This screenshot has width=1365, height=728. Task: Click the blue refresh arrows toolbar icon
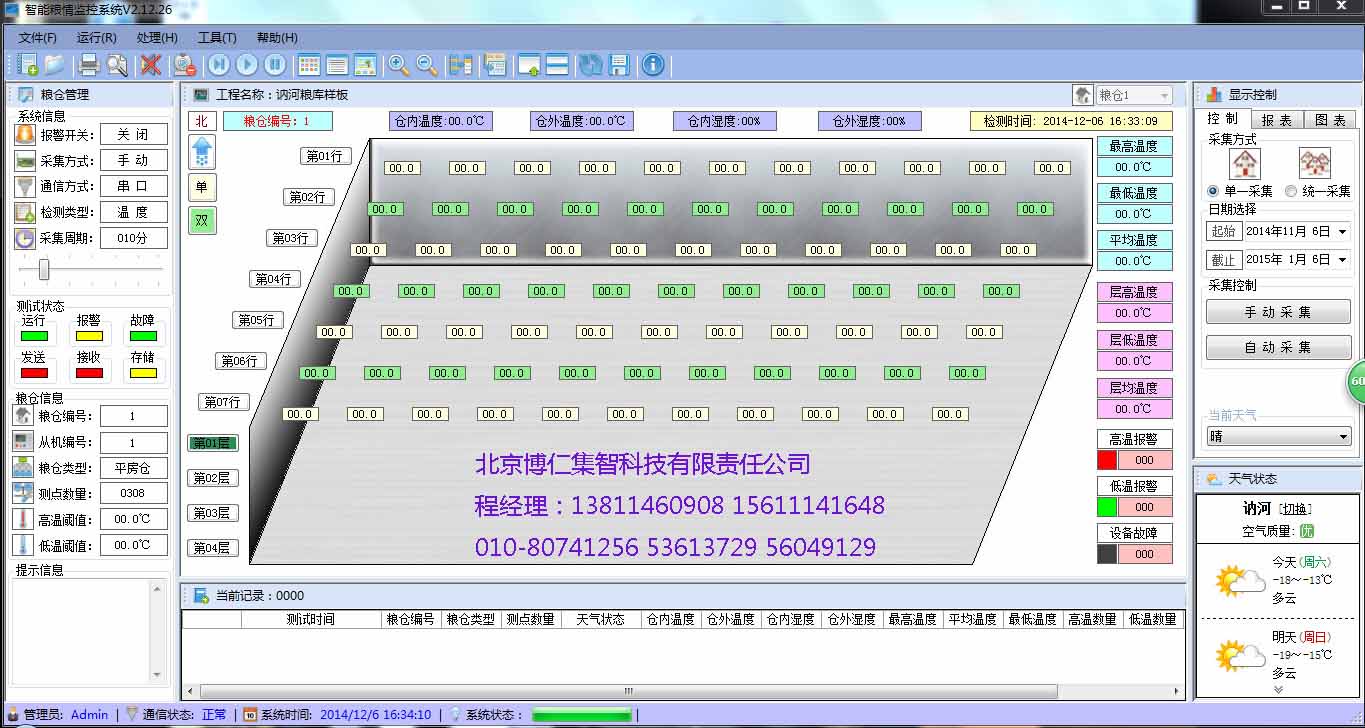(x=591, y=65)
